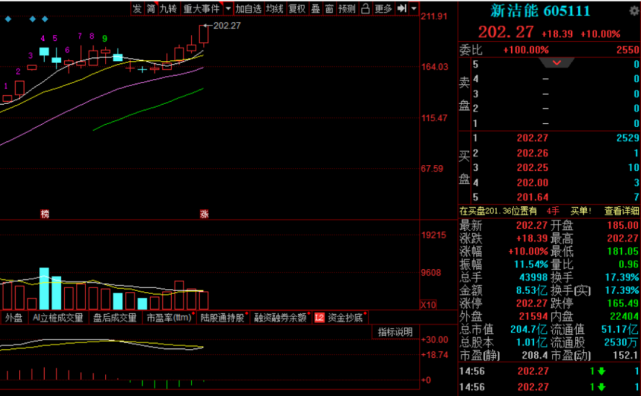Image resolution: width=641 pixels, height=396 pixels.
Task: Click the 指标说明 button
Action: 395,332
